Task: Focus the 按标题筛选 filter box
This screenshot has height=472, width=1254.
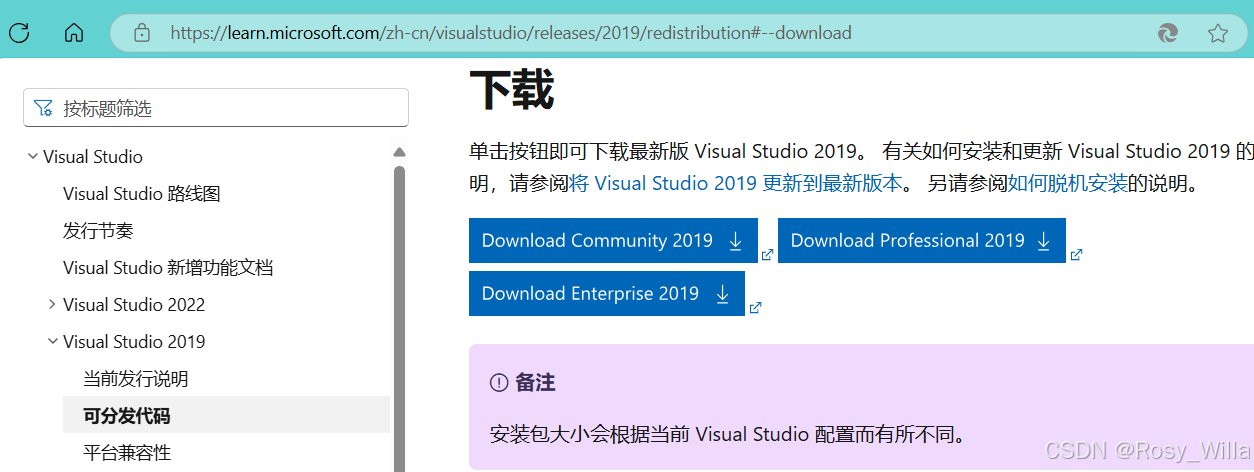Action: point(216,108)
